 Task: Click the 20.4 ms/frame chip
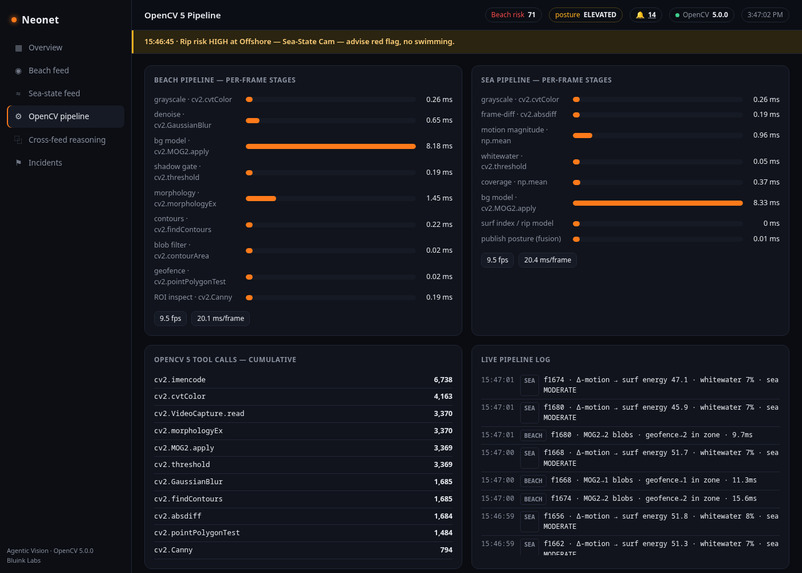[547, 260]
